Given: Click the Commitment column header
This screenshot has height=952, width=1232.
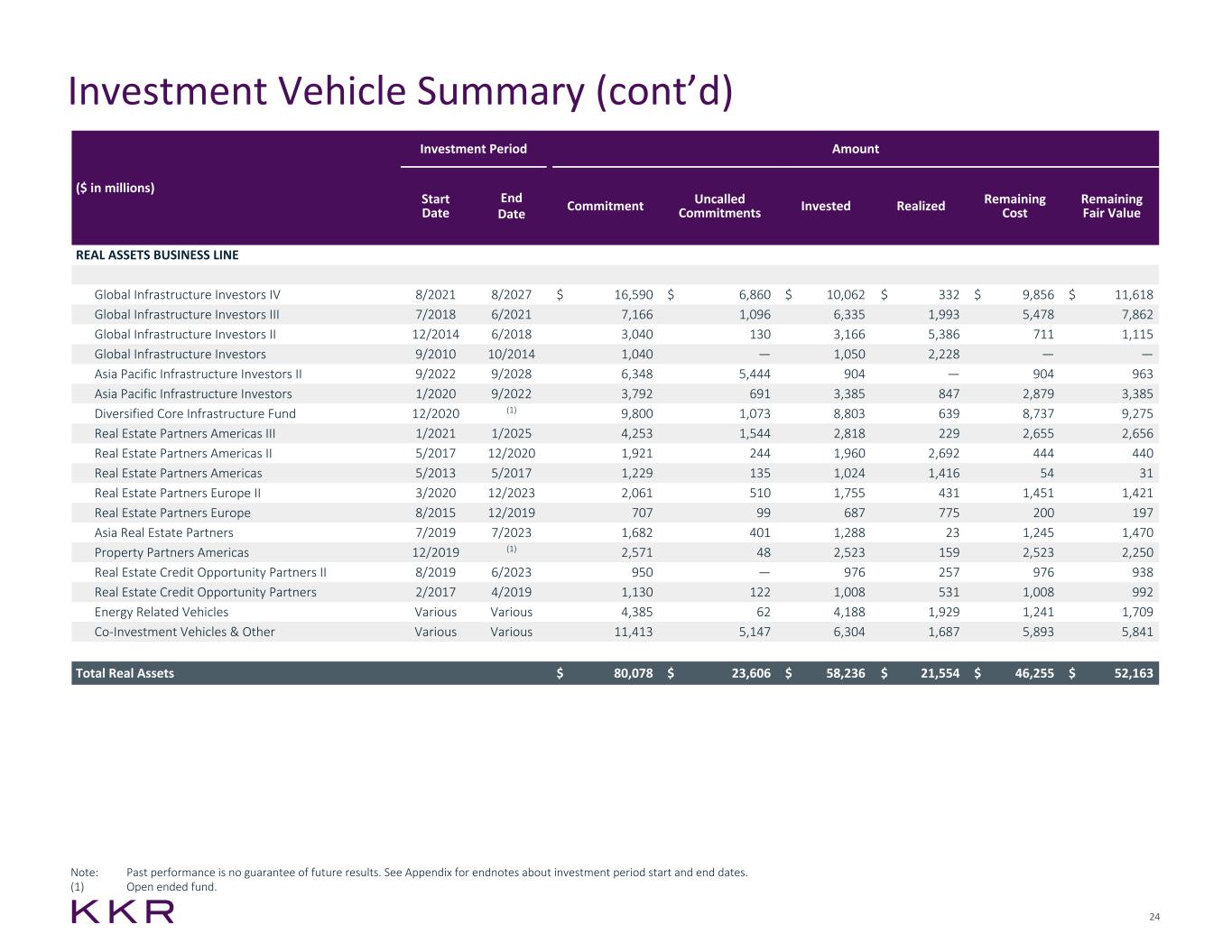Looking at the screenshot, I should click(x=605, y=206).
